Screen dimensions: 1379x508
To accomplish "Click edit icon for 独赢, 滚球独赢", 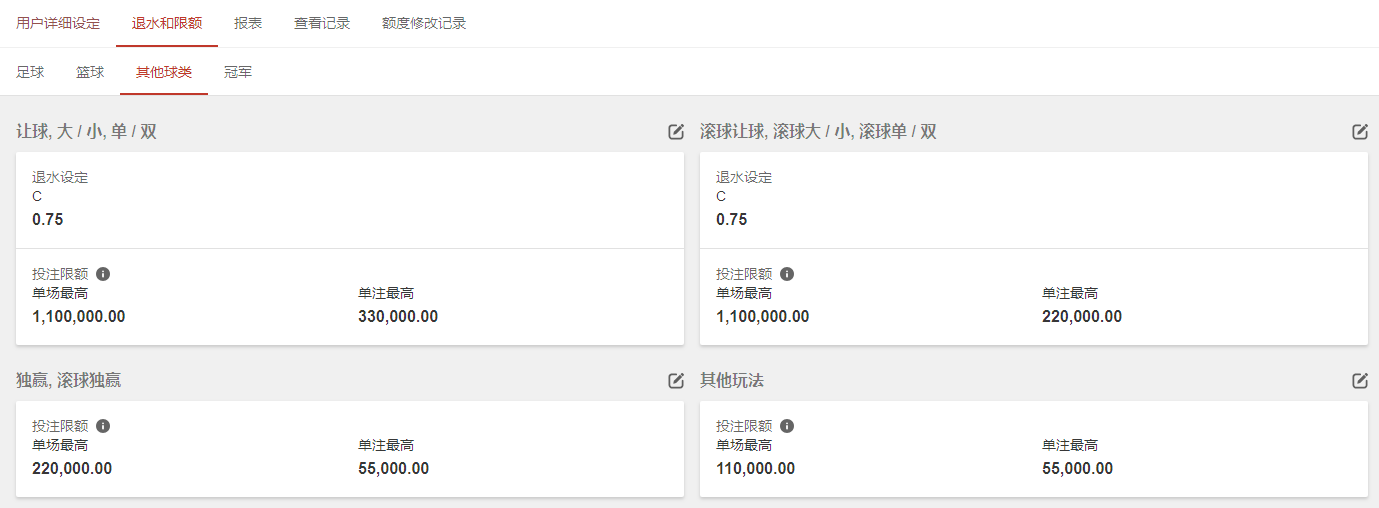I will point(676,380).
